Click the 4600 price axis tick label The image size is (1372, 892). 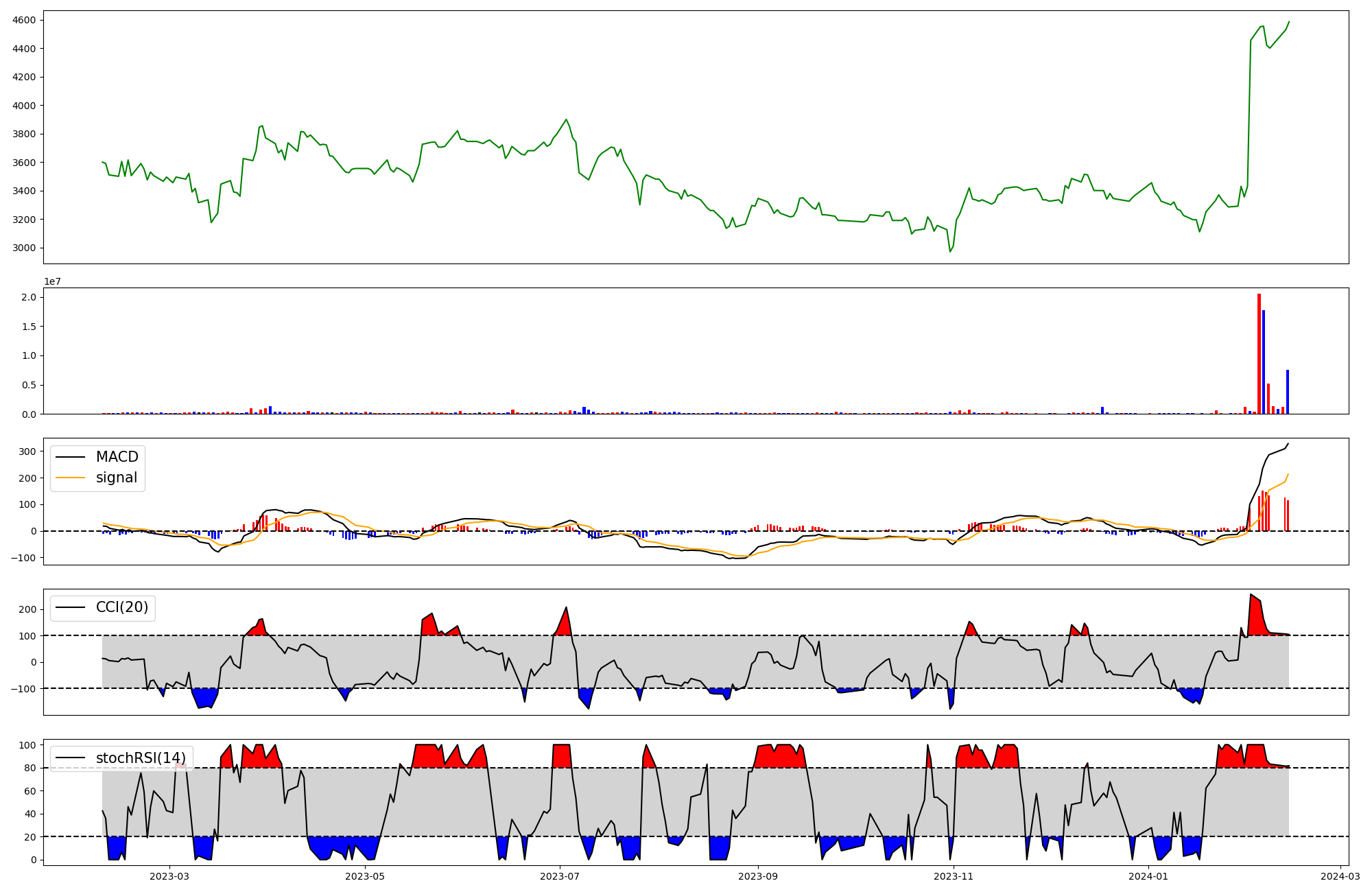(25, 21)
